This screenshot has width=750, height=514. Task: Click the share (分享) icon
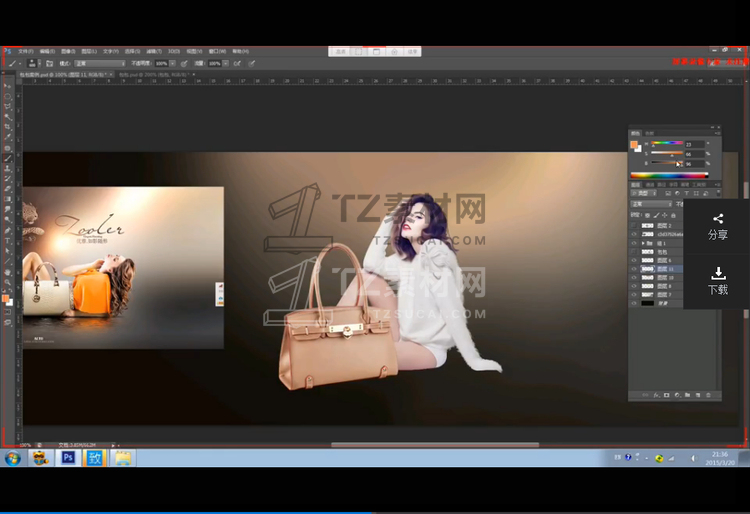click(x=717, y=219)
